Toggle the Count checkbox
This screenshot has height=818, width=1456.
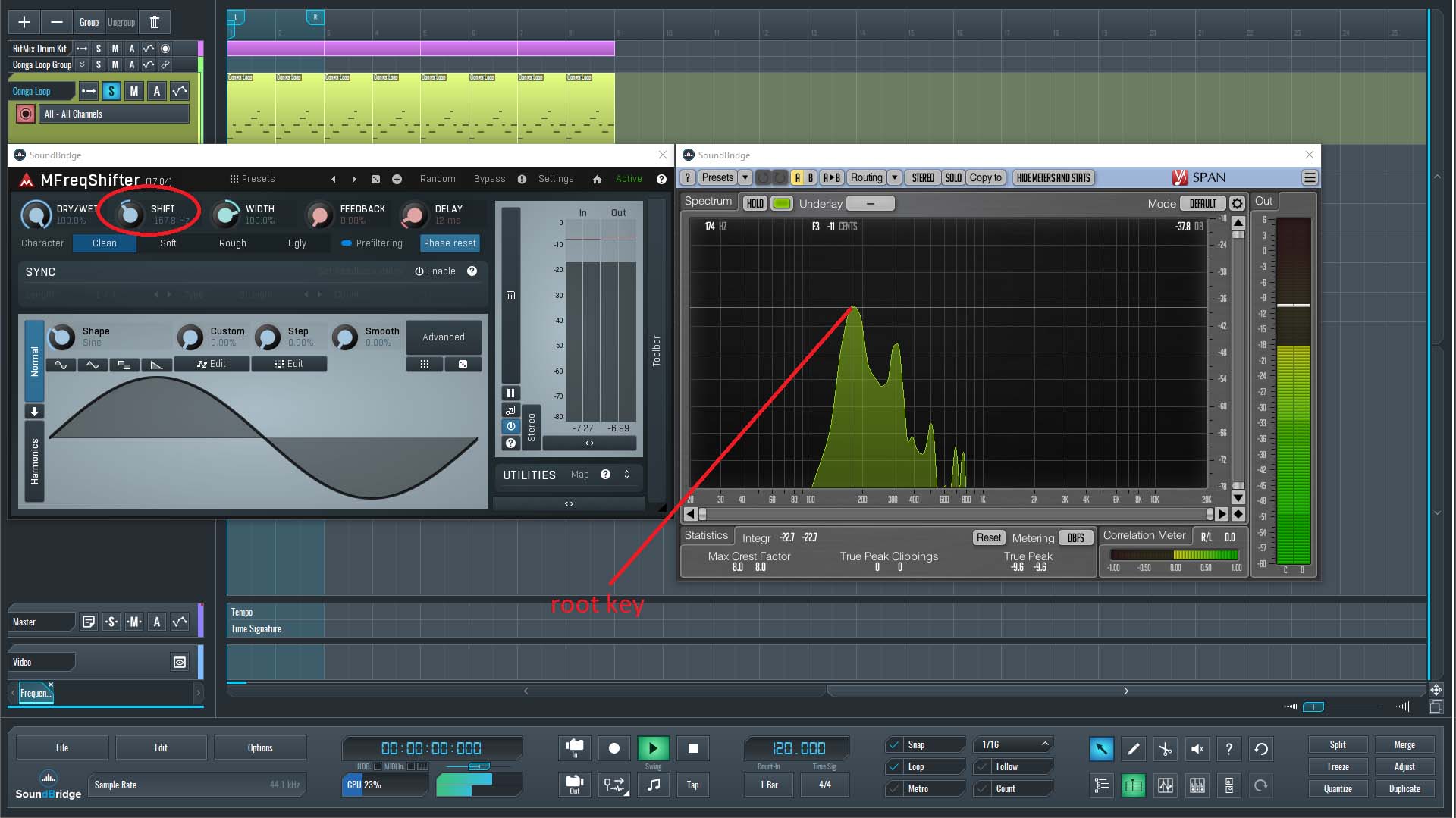[x=983, y=788]
